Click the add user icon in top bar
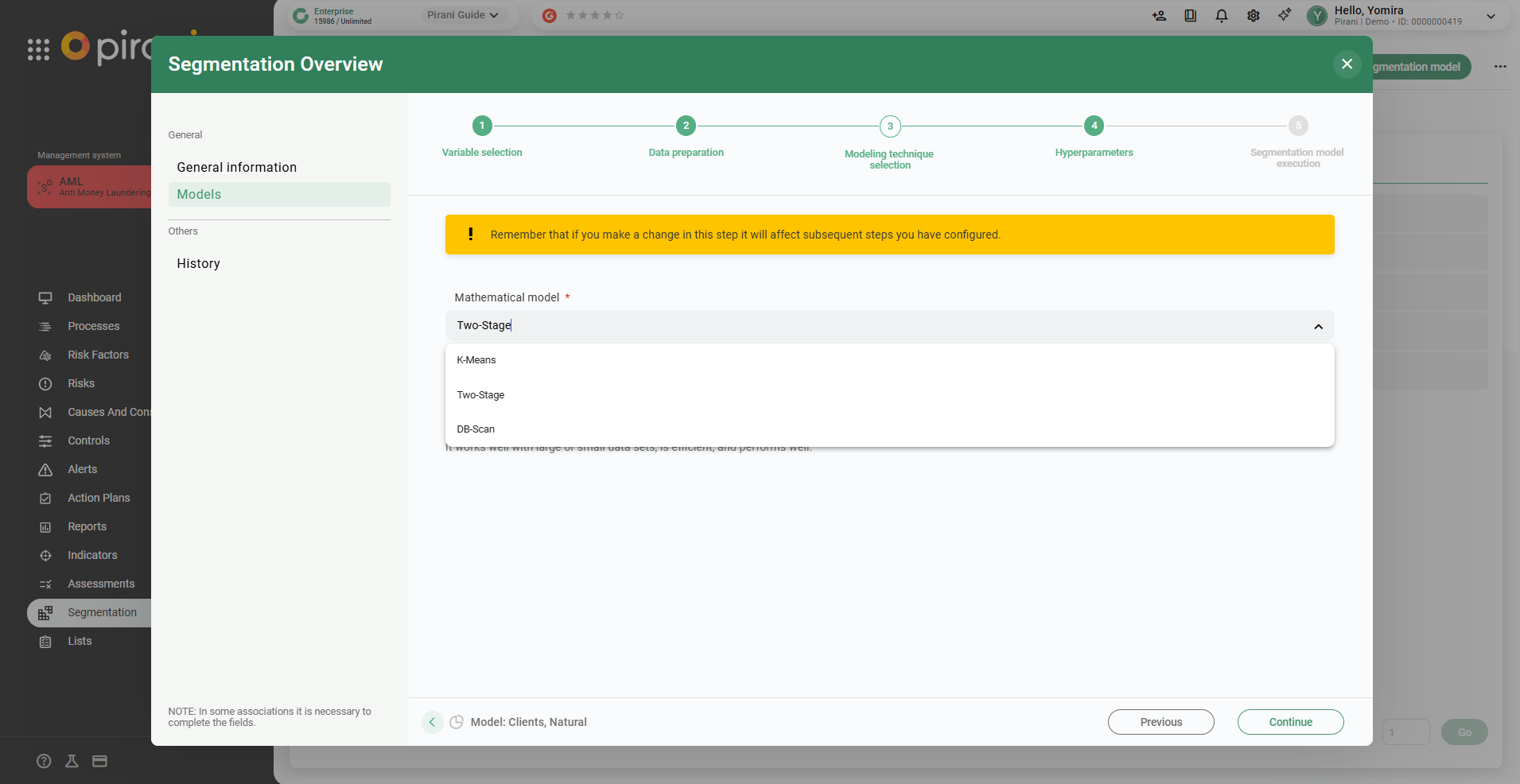Image resolution: width=1520 pixels, height=784 pixels. [x=1159, y=16]
